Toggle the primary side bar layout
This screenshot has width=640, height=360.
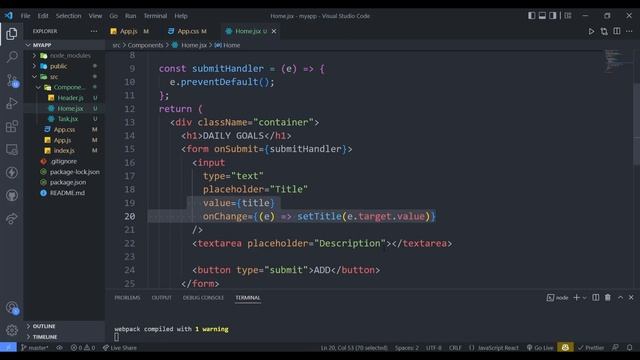531,16
